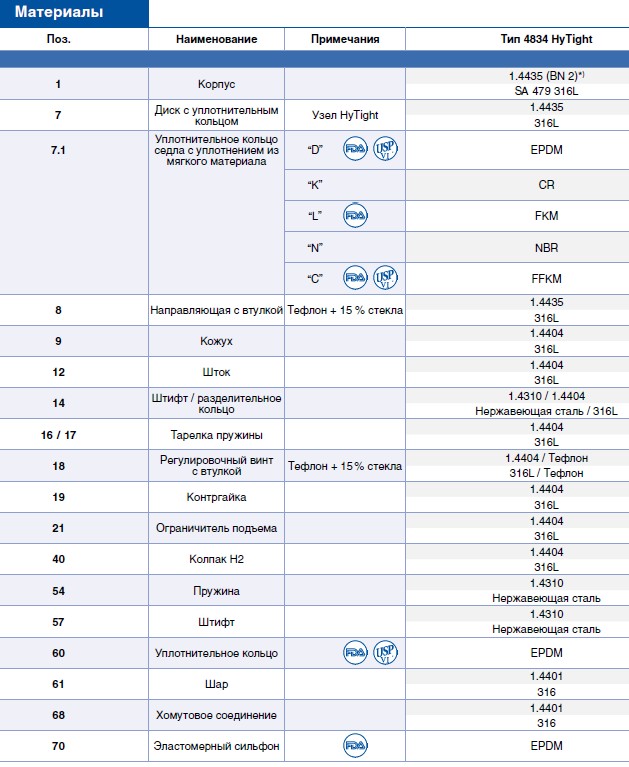Select the Кожух name cell
This screenshot has width=629, height=767.
[216, 341]
